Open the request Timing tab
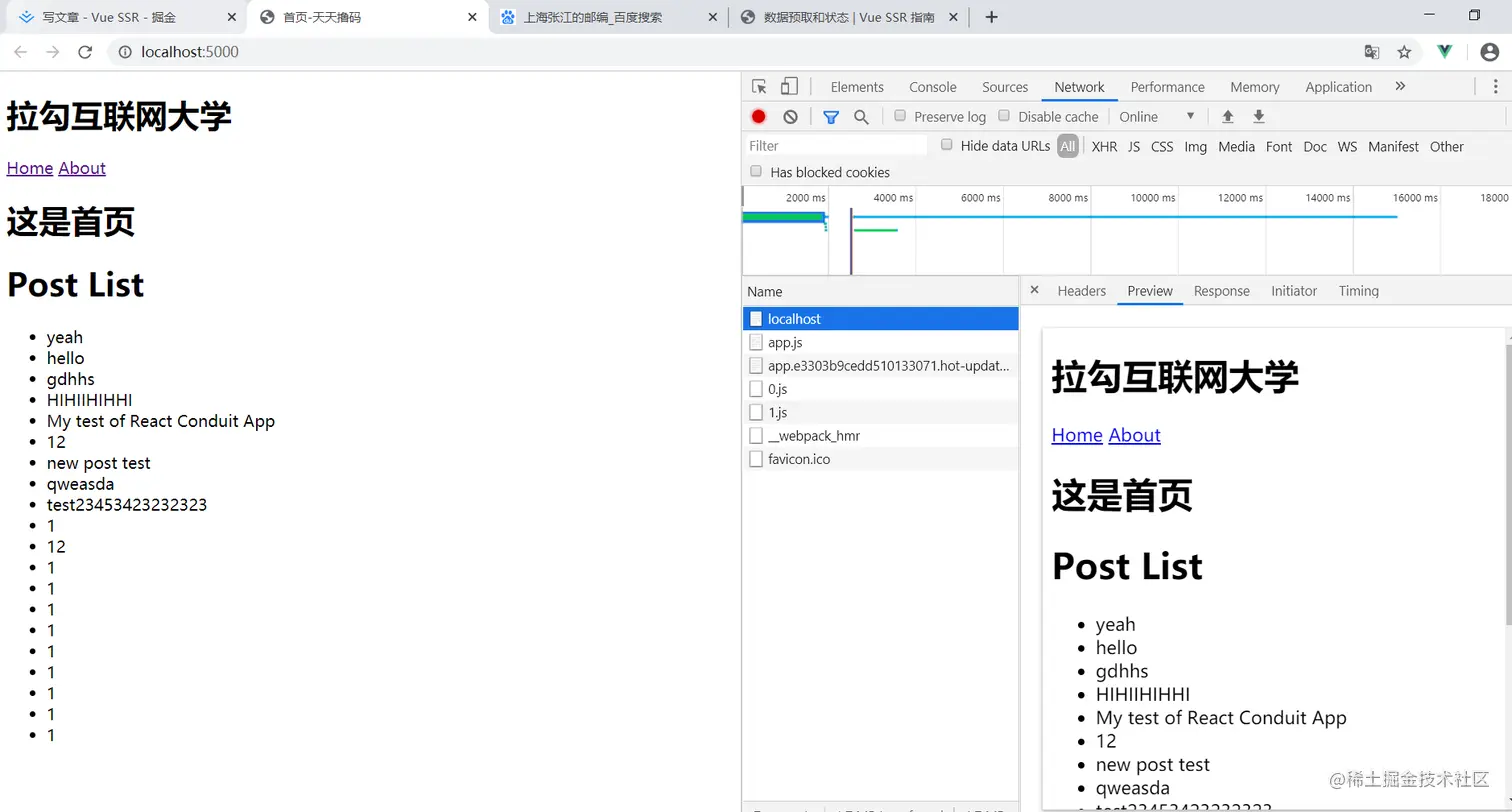This screenshot has height=812, width=1512. pos(1359,291)
